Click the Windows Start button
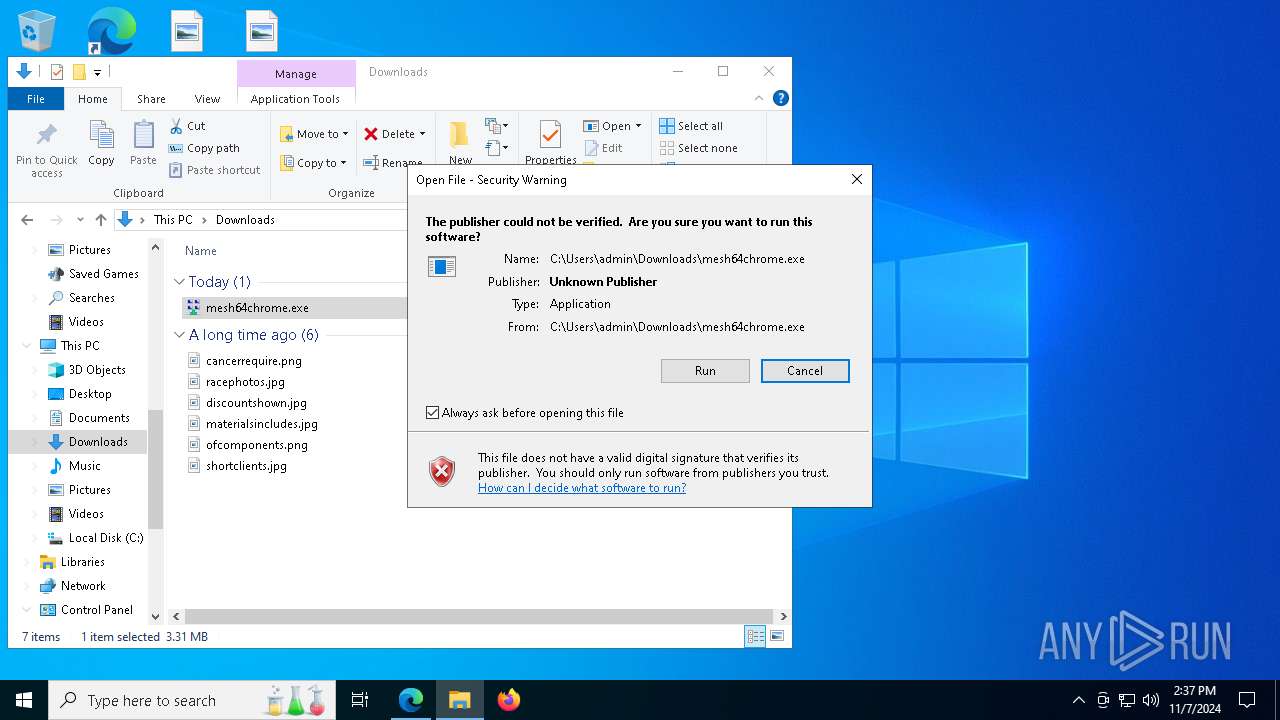Viewport: 1280px width, 720px height. pyautogui.click(x=24, y=700)
